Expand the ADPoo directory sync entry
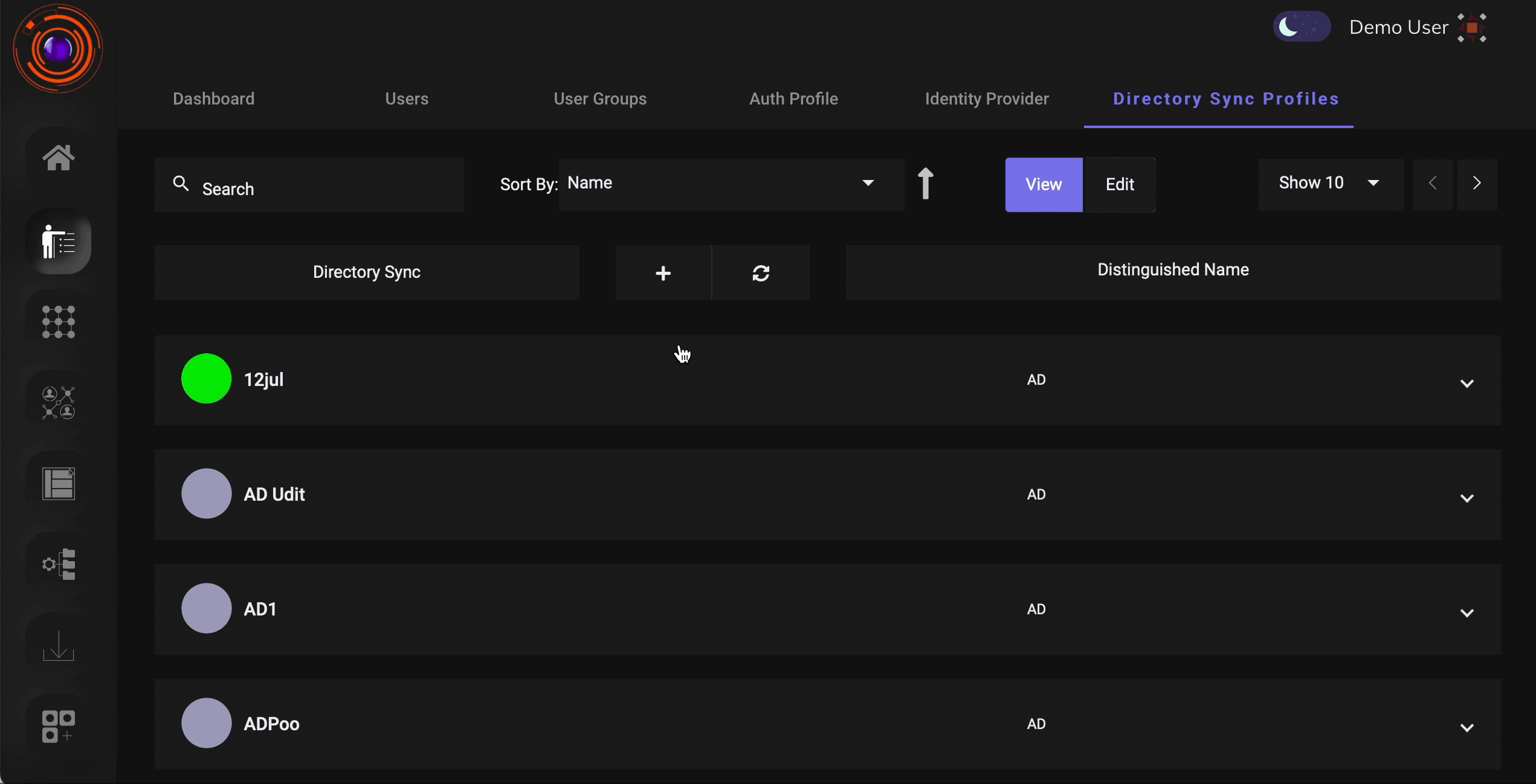Viewport: 1536px width, 784px height. tap(1467, 727)
